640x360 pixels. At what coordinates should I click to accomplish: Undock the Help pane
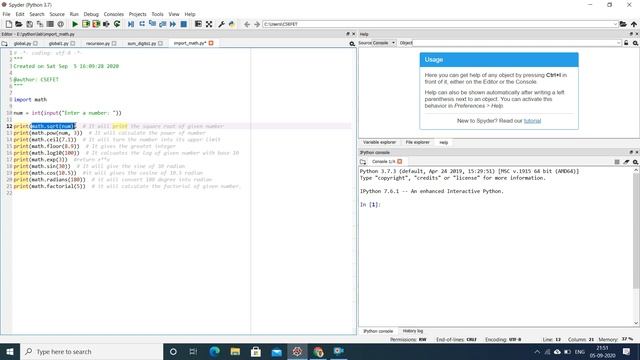coord(631,34)
